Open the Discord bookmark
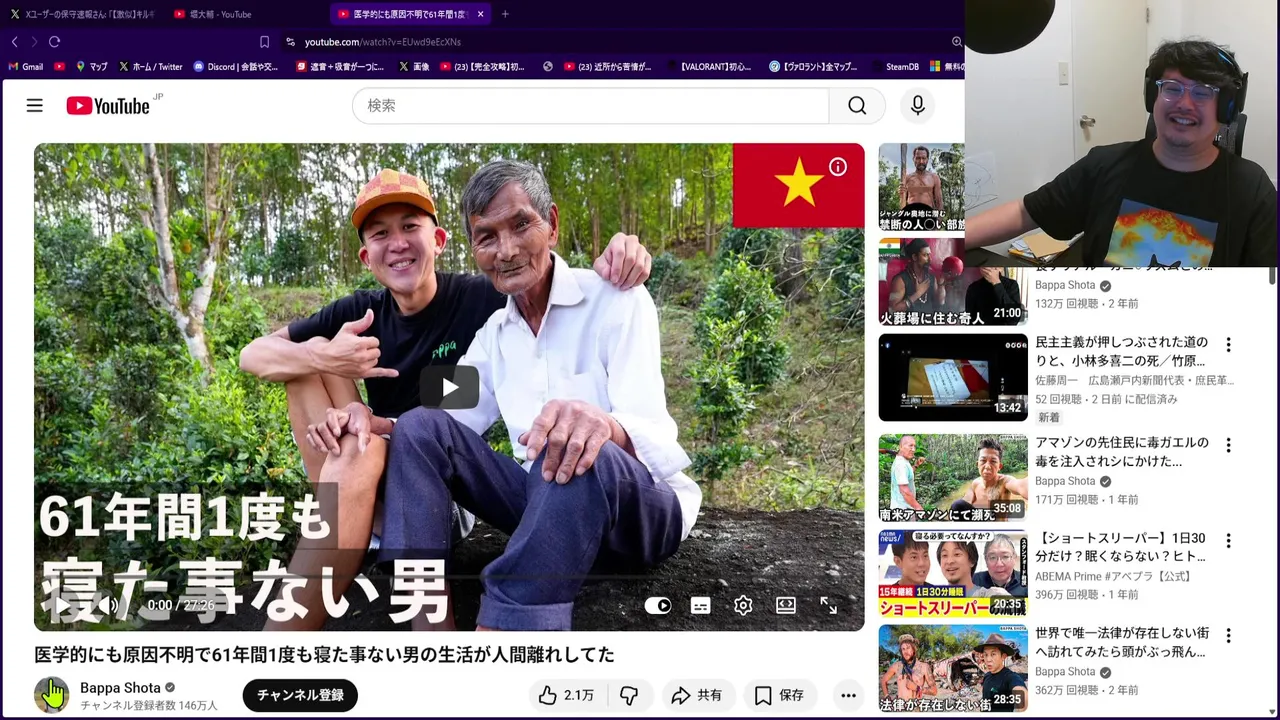Image resolution: width=1280 pixels, height=720 pixels. 235,67
